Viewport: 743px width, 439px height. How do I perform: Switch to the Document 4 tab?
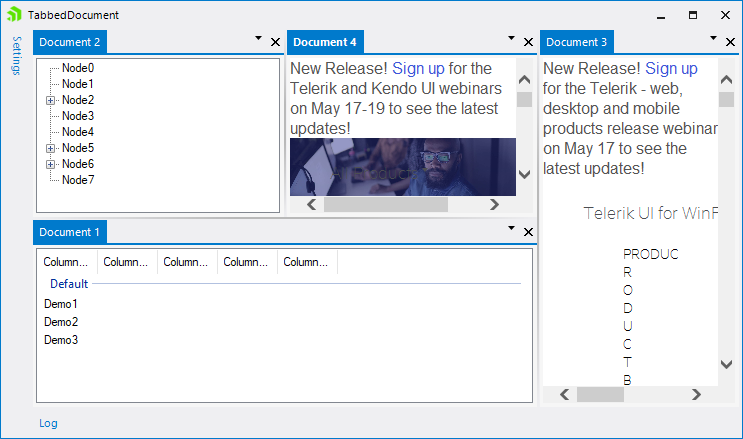point(325,42)
